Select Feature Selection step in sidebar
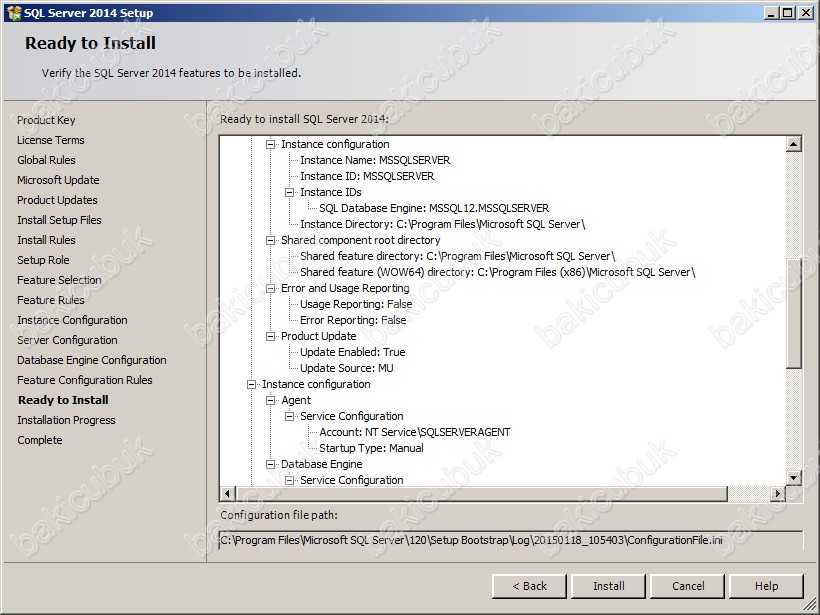Screen dimensions: 820x615 [59, 280]
